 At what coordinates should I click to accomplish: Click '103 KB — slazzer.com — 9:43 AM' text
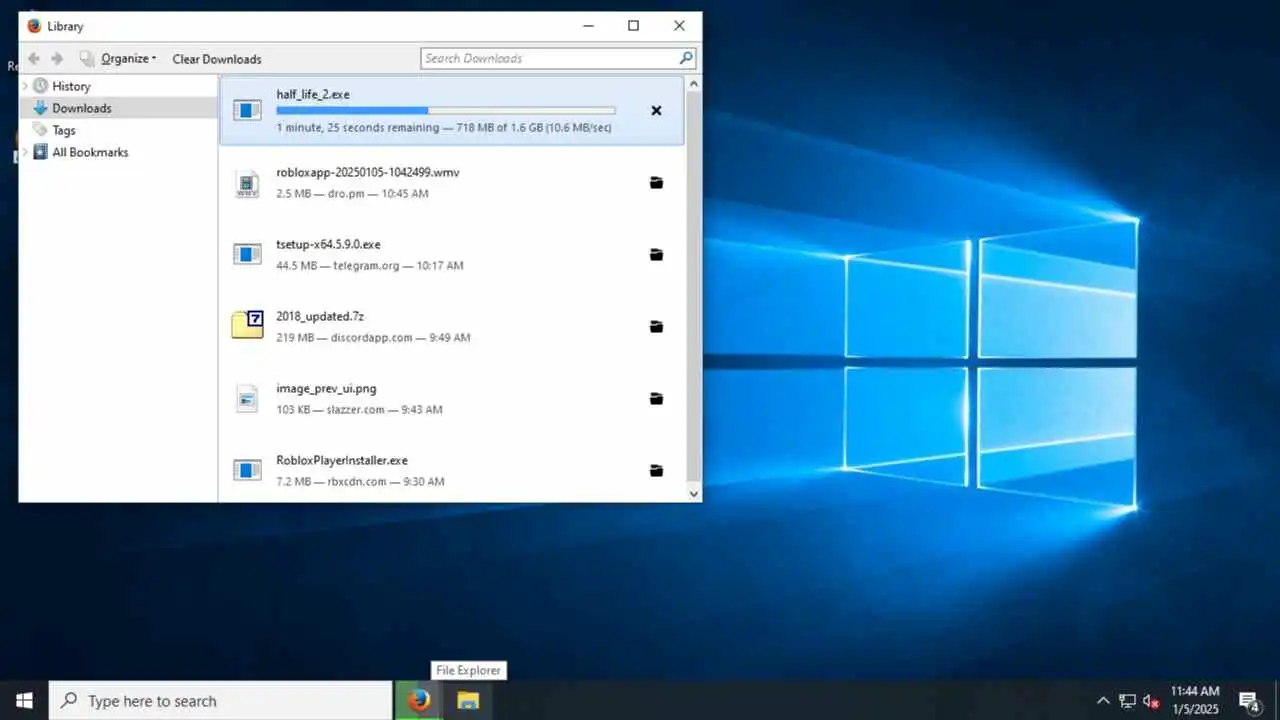click(x=359, y=409)
